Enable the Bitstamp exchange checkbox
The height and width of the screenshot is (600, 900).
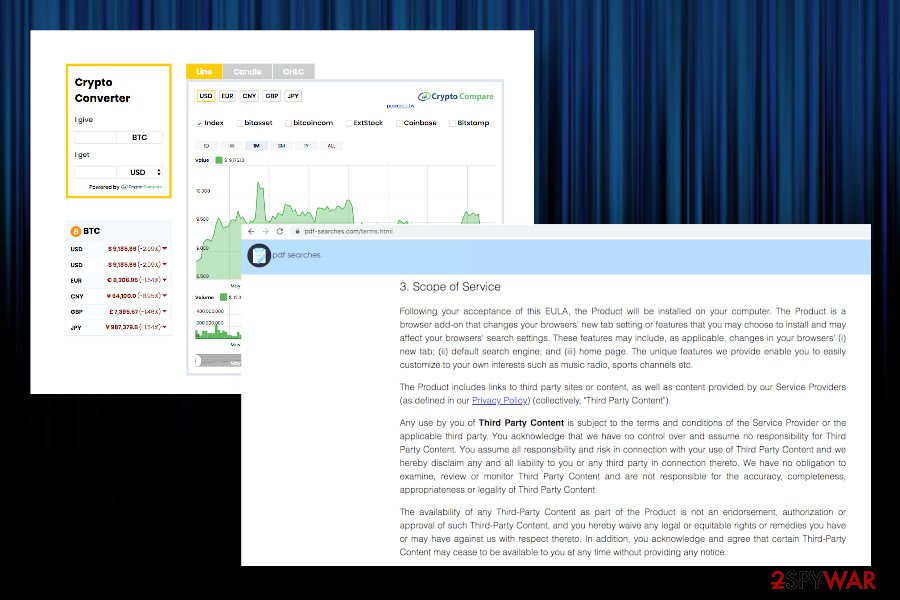pos(452,123)
